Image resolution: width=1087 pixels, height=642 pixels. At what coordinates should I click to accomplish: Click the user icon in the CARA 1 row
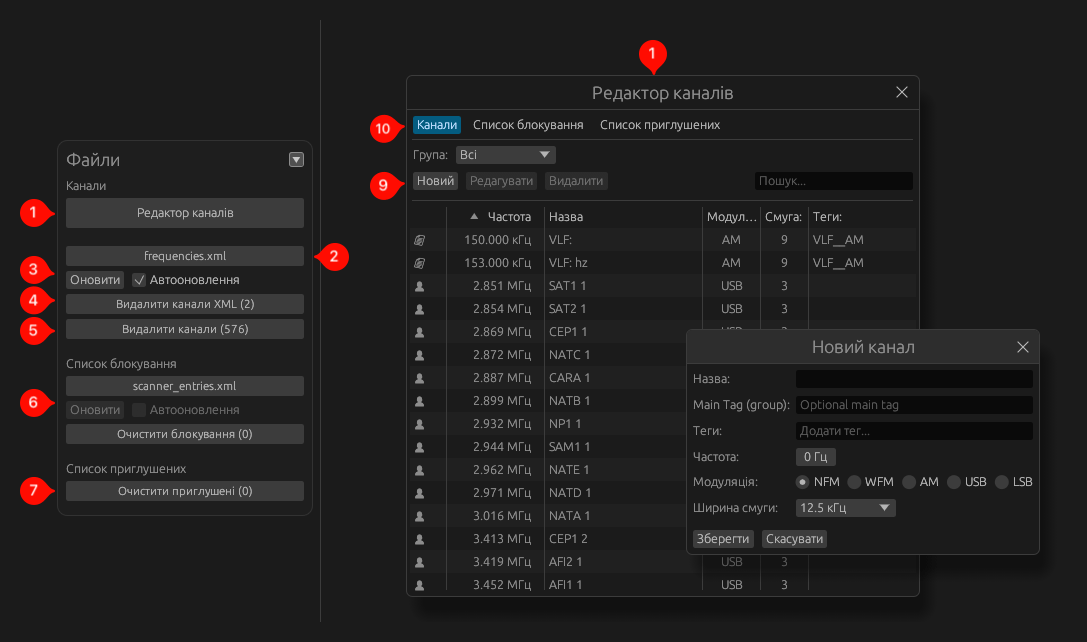pyautogui.click(x=419, y=378)
